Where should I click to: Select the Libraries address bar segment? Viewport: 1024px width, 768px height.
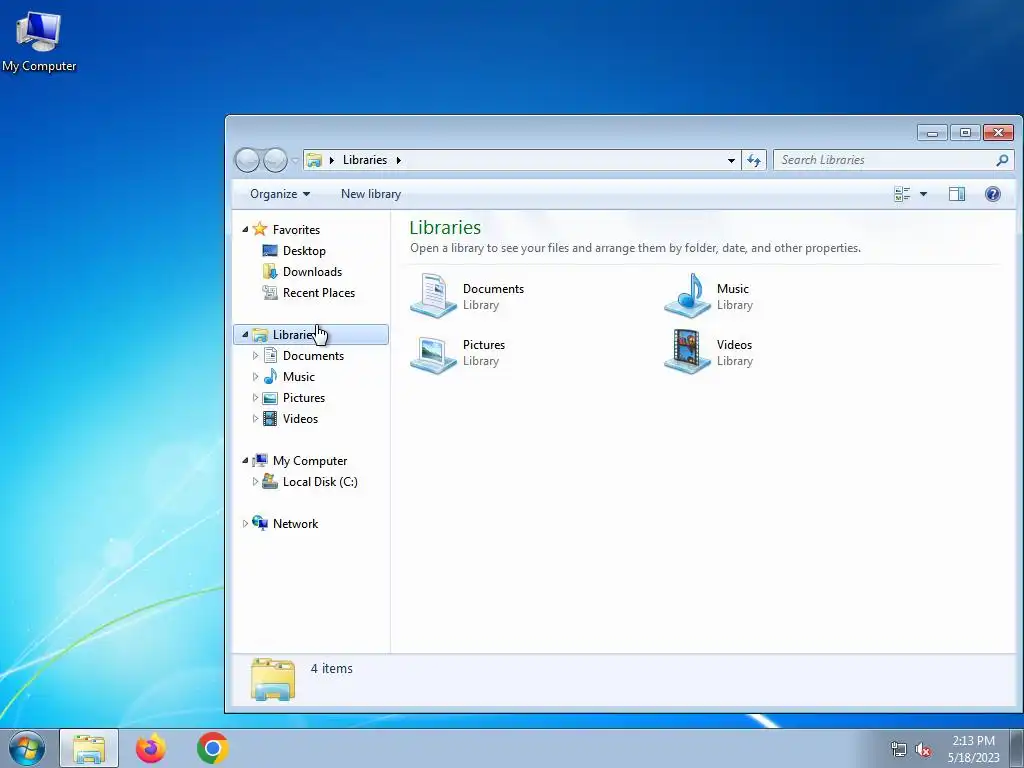tap(364, 160)
